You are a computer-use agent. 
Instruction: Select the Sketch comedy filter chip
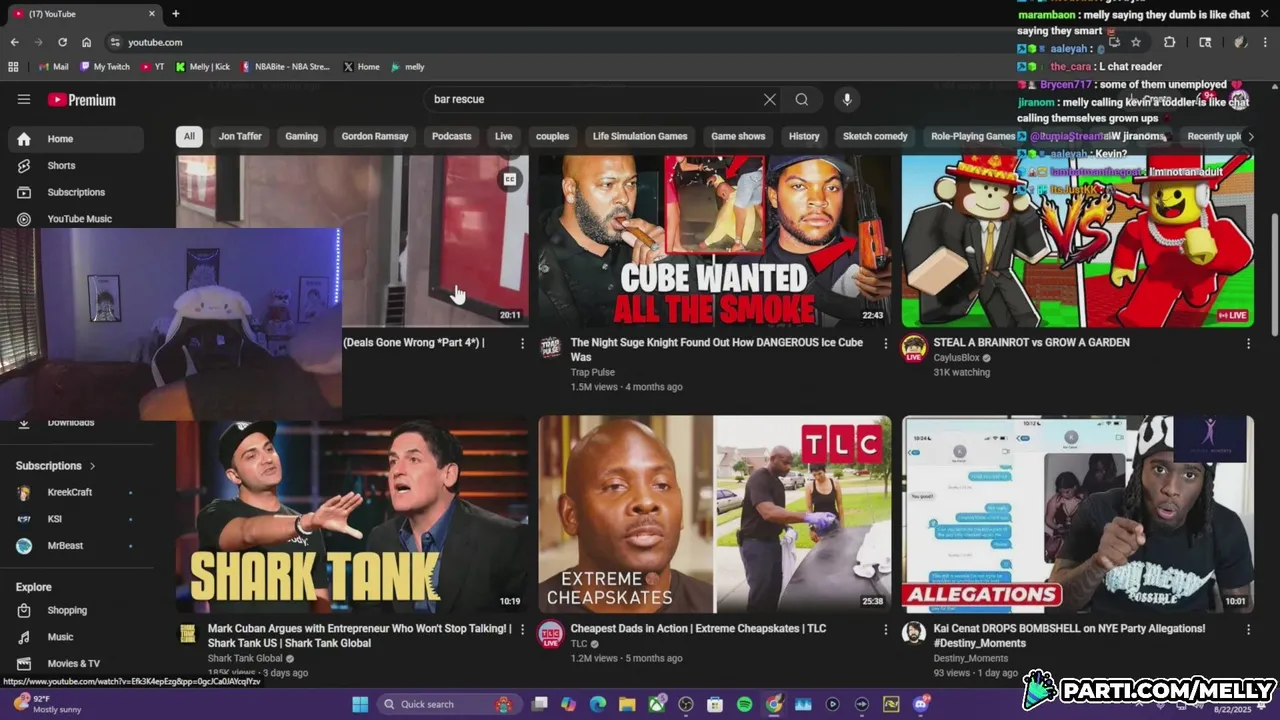click(875, 136)
